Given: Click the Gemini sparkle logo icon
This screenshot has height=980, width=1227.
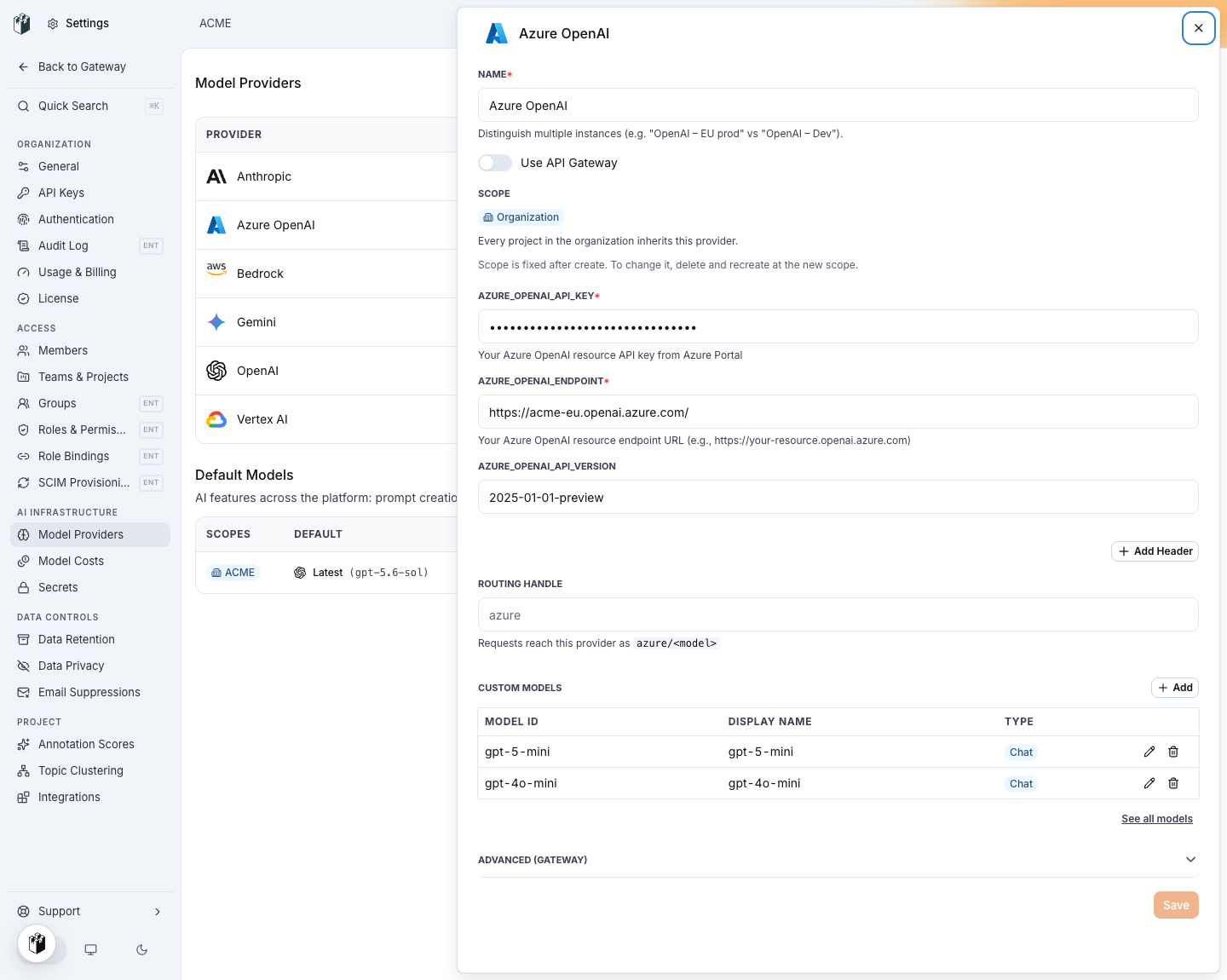Looking at the screenshot, I should 216,322.
